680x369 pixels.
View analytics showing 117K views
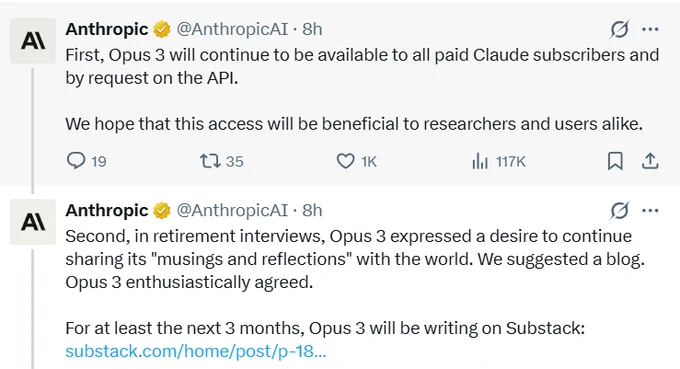480,162
